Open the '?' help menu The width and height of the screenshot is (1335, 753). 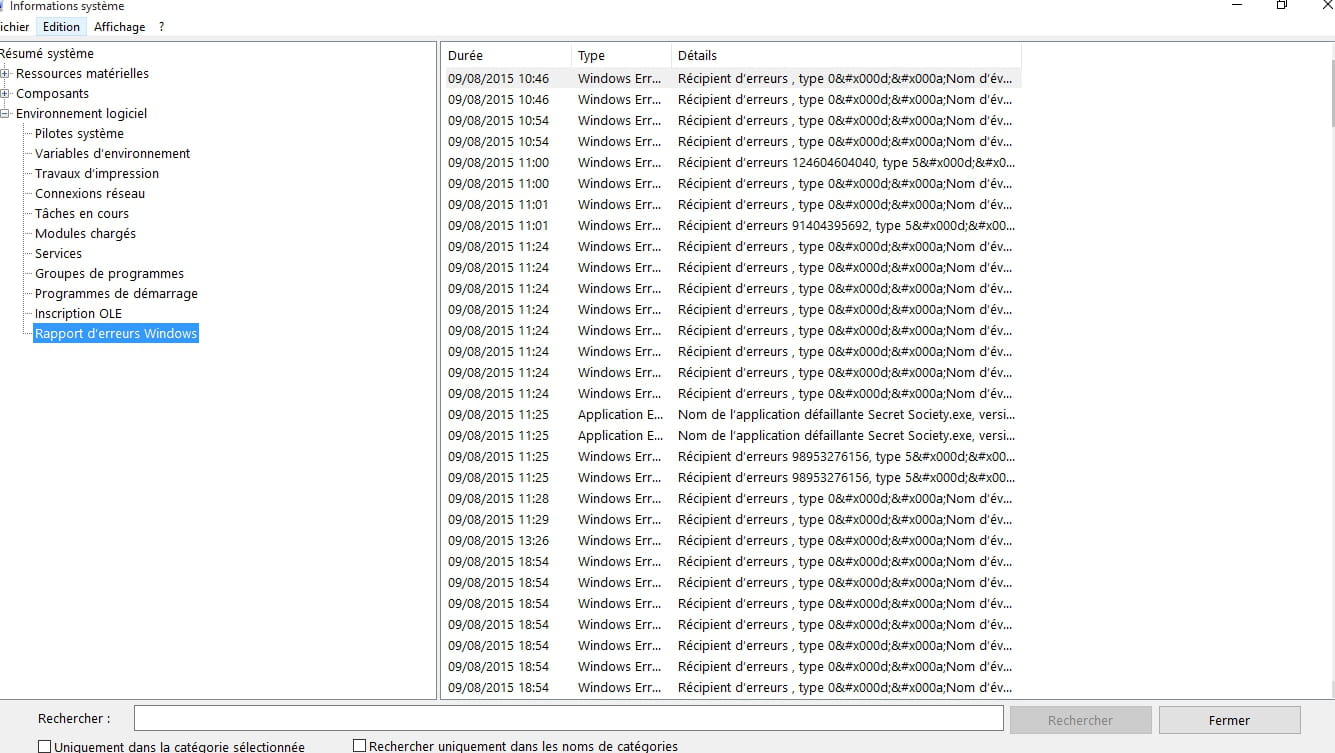pyautogui.click(x=161, y=27)
